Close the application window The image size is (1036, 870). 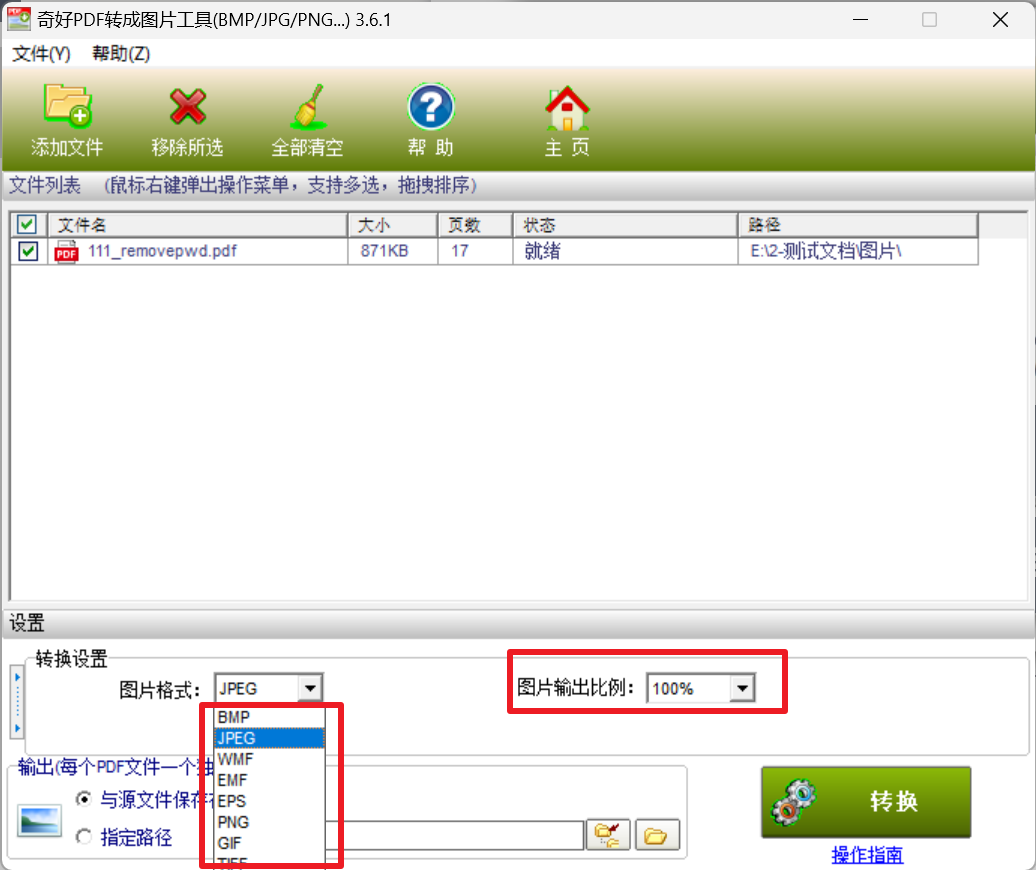tap(1000, 20)
